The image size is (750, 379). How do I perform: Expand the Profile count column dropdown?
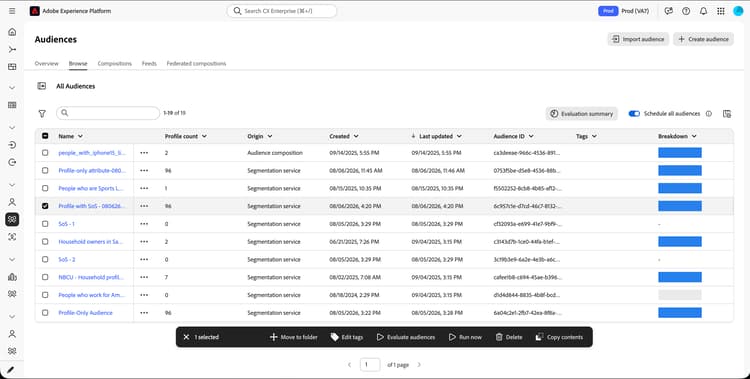pos(204,136)
